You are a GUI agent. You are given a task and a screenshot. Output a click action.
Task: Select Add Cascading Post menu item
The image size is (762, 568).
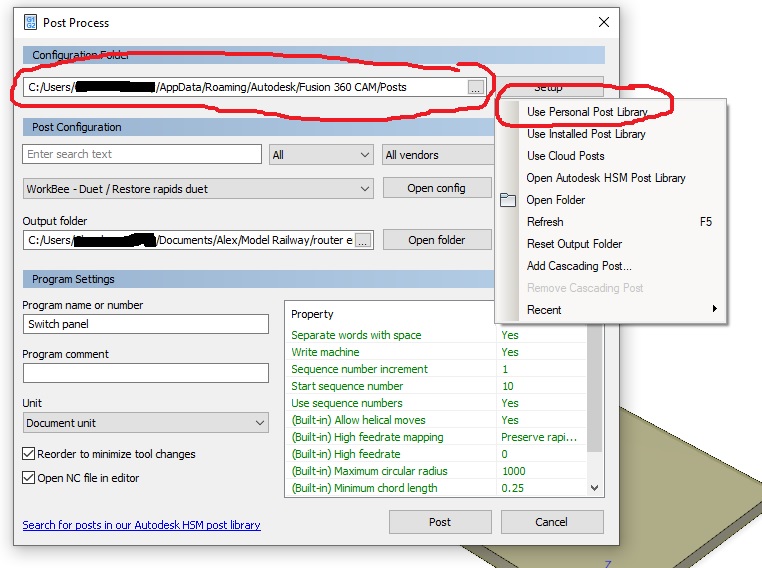579,266
